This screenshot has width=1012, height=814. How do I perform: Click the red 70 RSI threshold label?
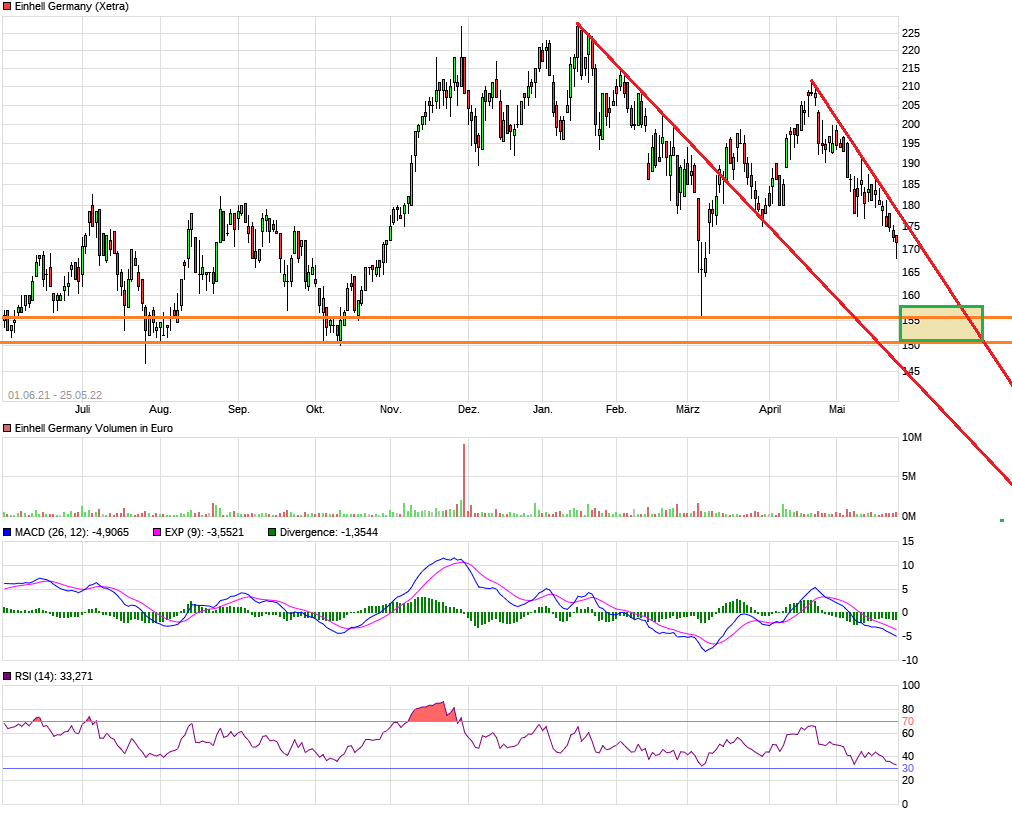pyautogui.click(x=907, y=721)
